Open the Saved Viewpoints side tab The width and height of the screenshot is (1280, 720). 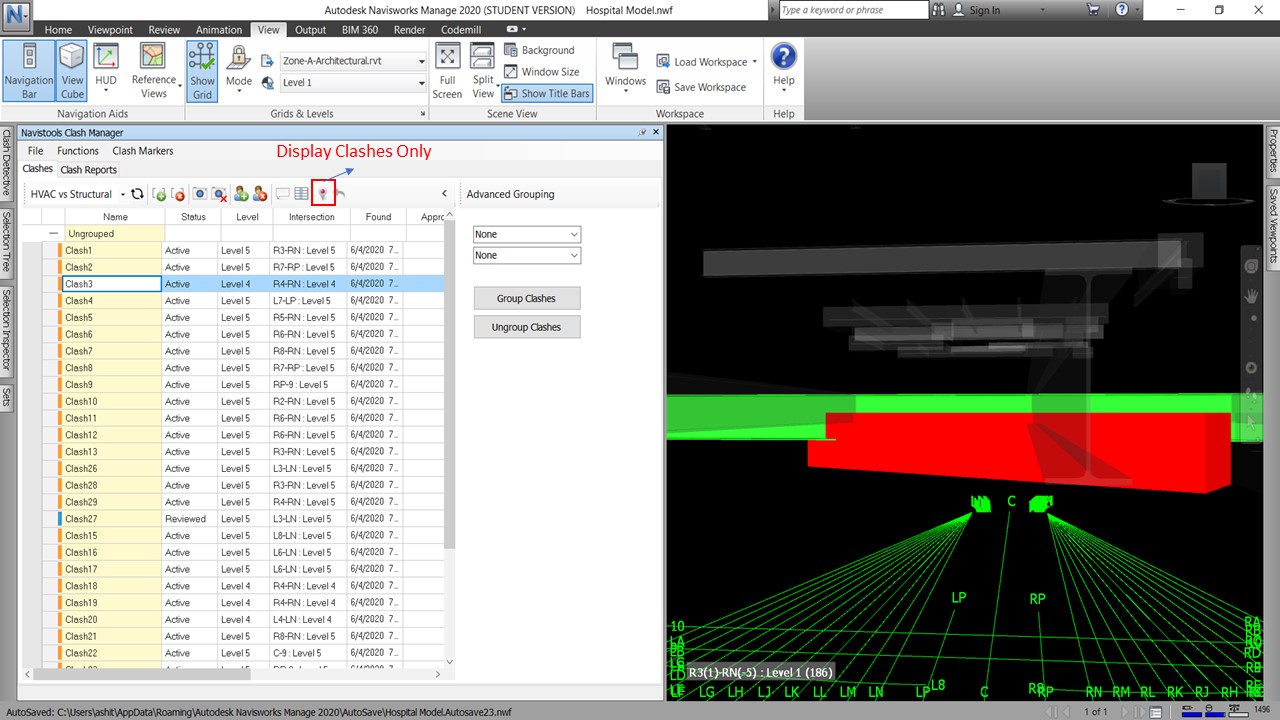click(1273, 227)
